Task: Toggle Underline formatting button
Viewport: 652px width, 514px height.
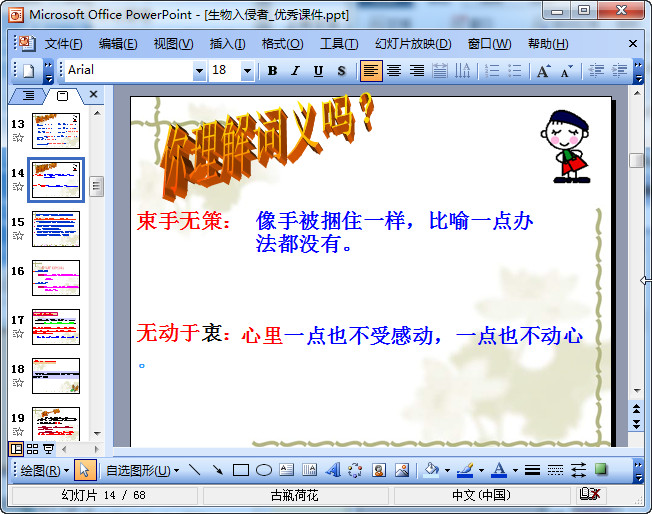Action: pyautogui.click(x=318, y=71)
